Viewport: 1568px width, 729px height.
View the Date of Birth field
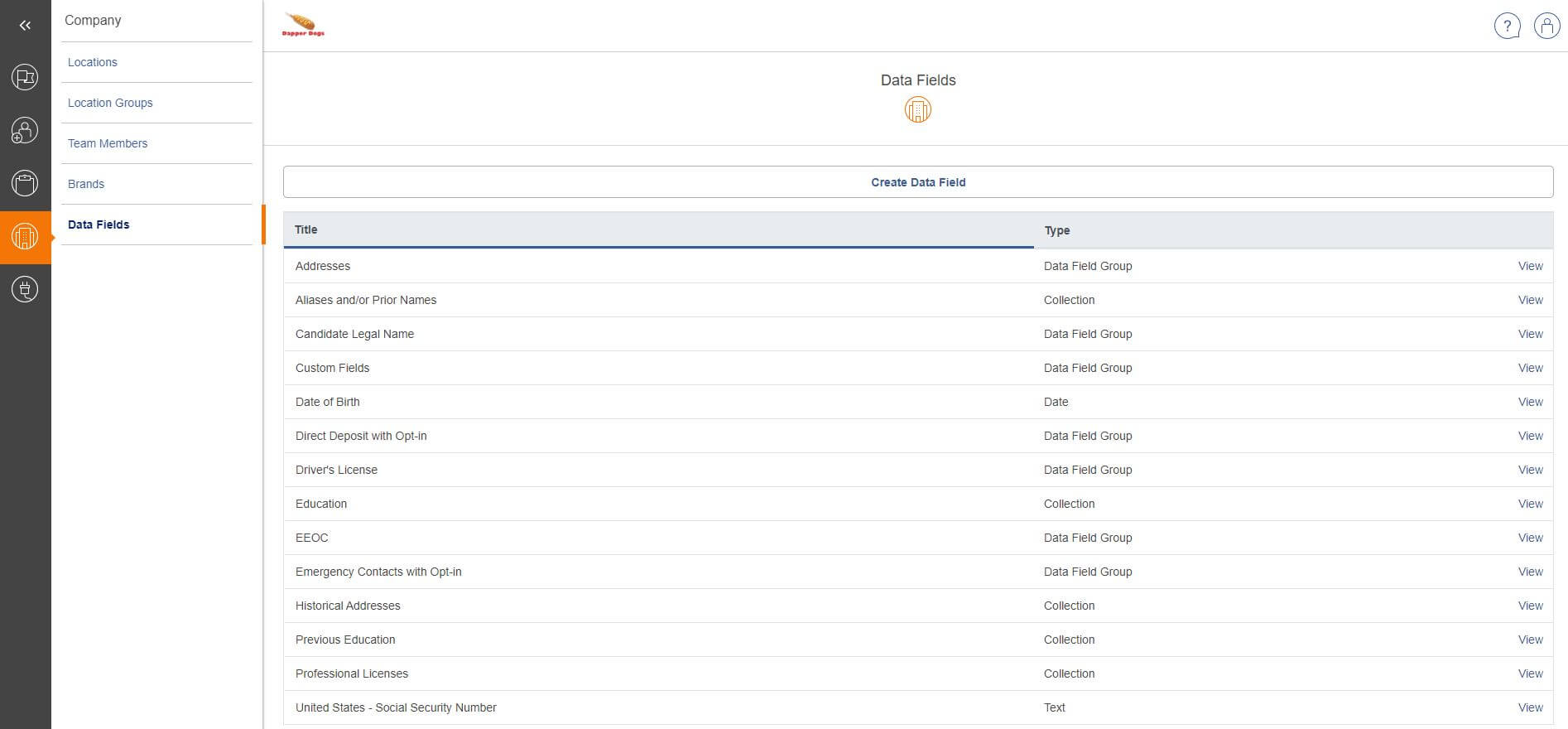pyautogui.click(x=1530, y=402)
